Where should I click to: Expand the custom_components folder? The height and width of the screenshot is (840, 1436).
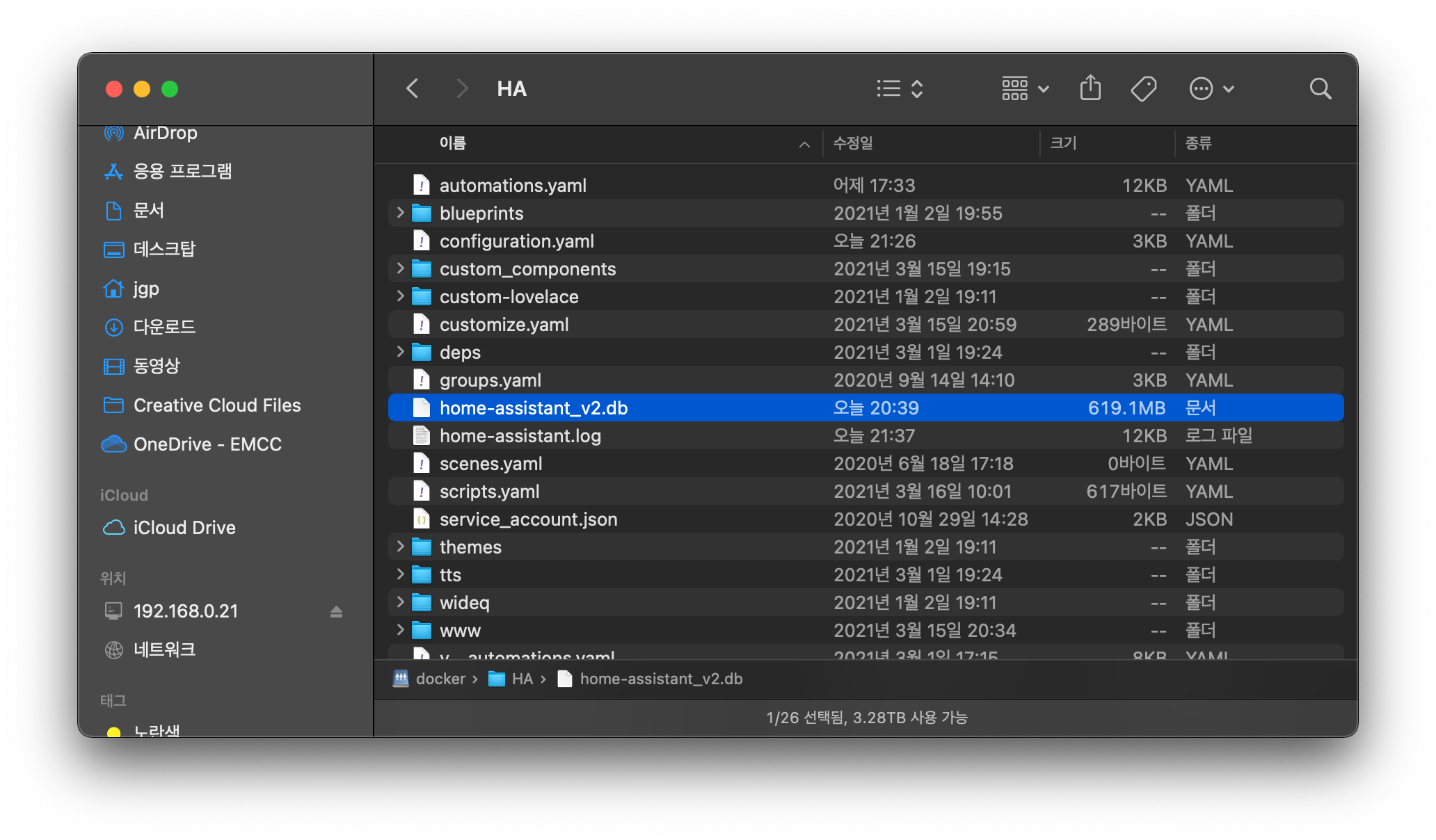[400, 268]
